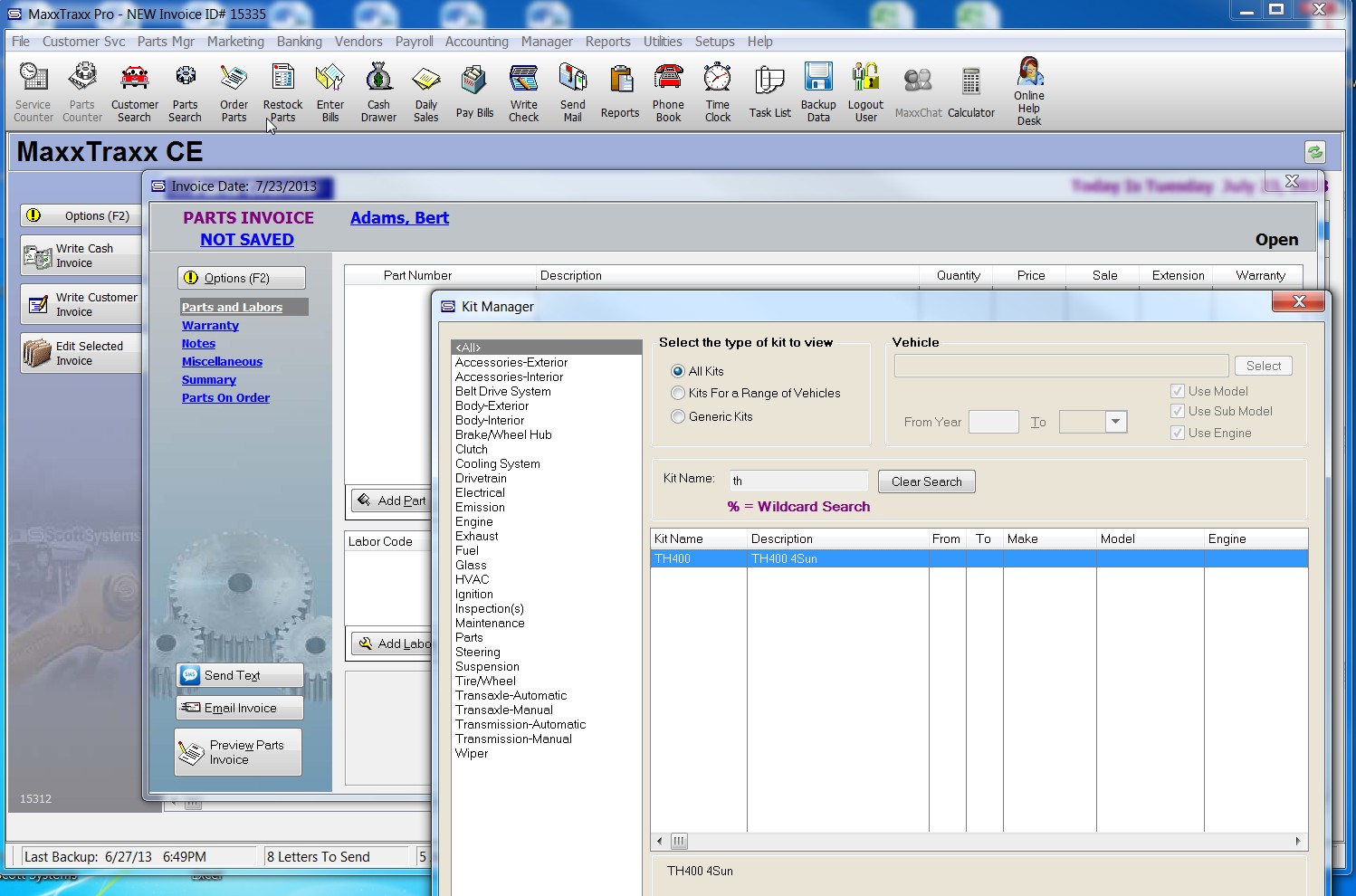Open the Parts Counter toolbar icon
This screenshot has width=1356, height=896.
pyautogui.click(x=82, y=92)
